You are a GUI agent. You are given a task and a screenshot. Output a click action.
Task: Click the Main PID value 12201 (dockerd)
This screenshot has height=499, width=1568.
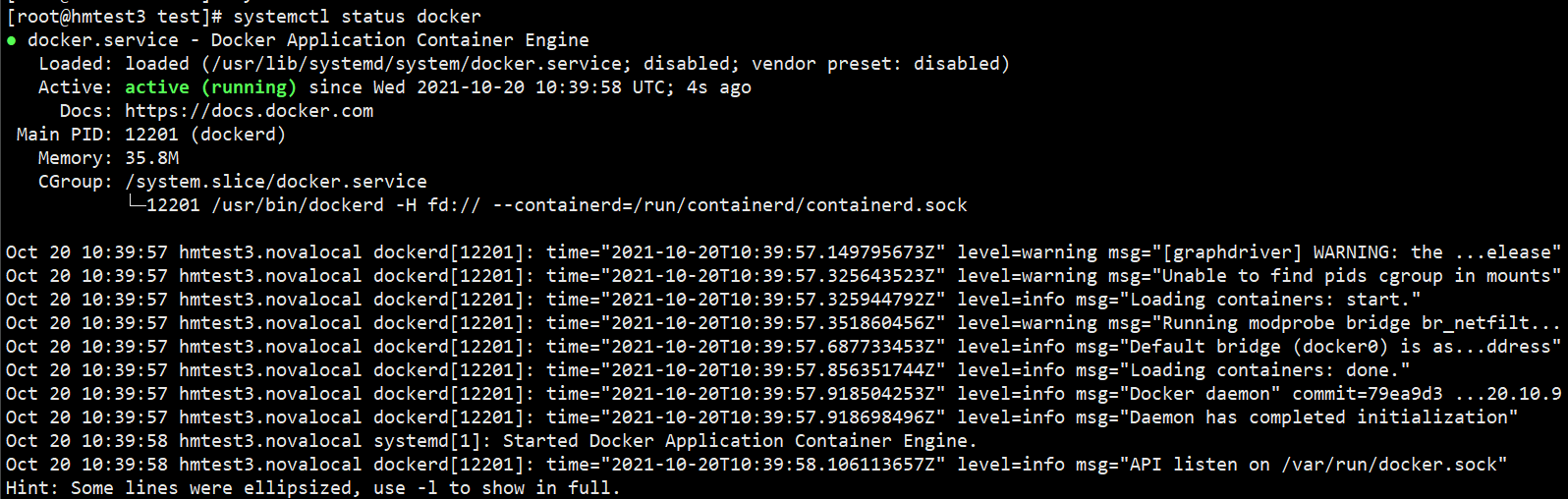(204, 135)
